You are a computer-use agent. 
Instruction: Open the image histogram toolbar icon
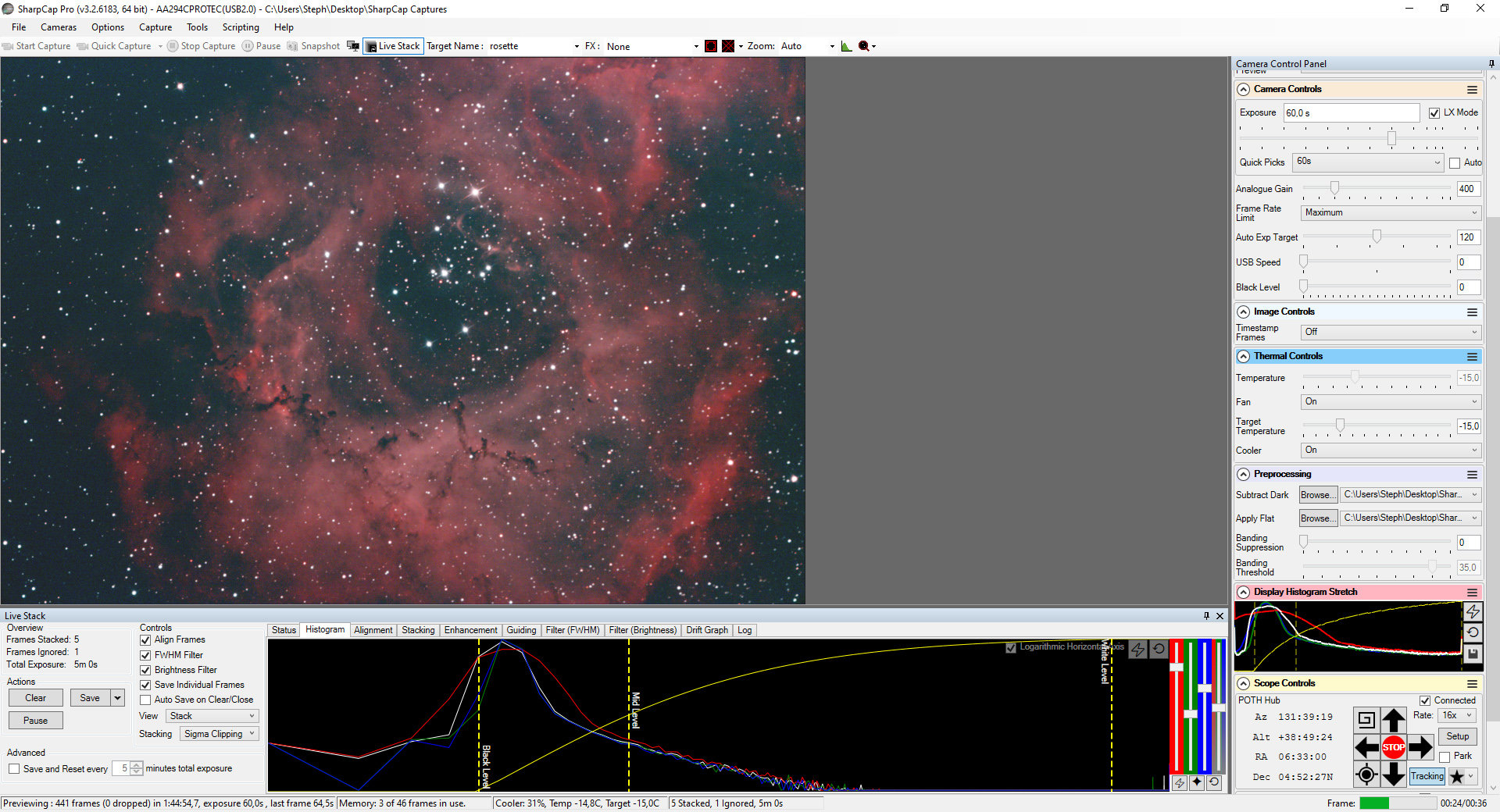tap(846, 46)
